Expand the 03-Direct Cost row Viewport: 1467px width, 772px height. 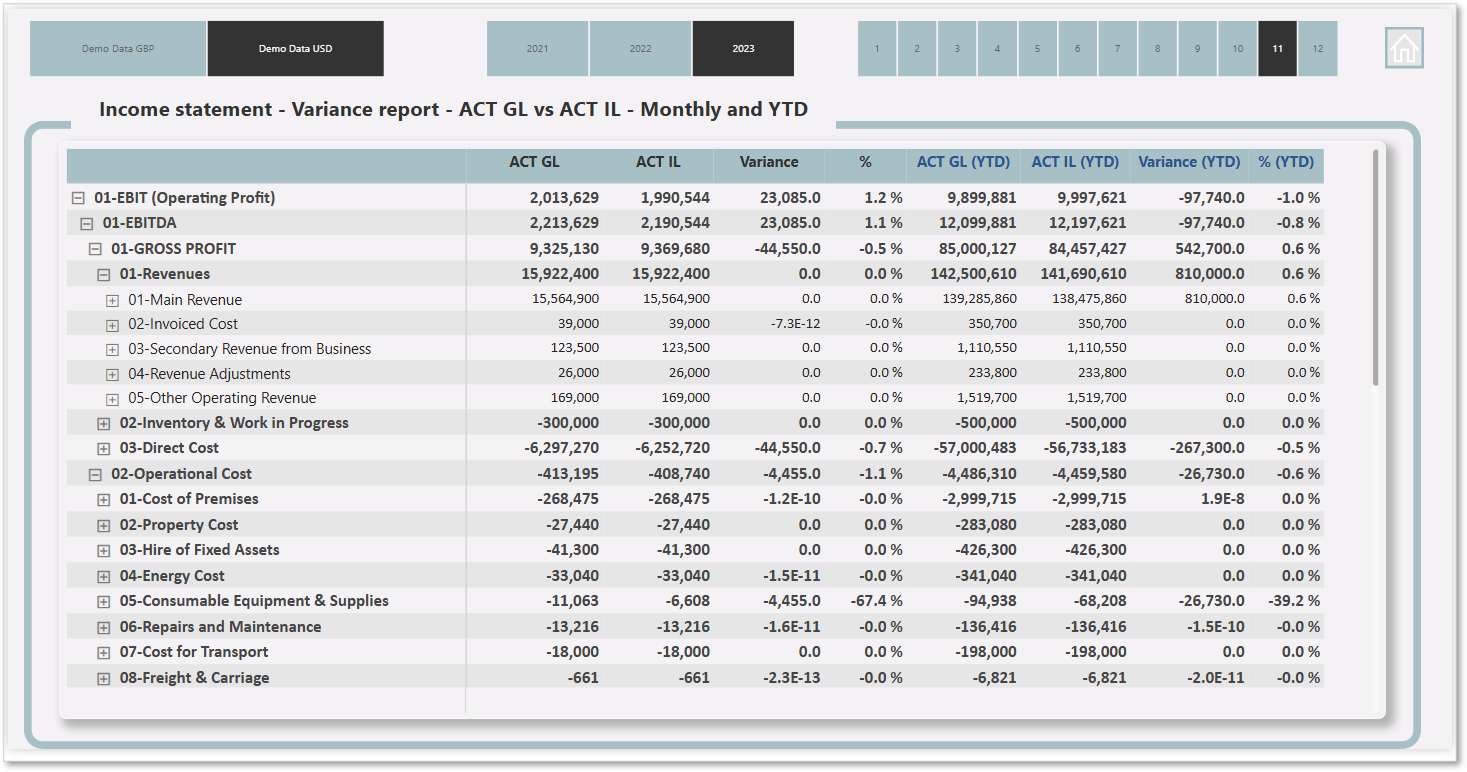coord(103,448)
